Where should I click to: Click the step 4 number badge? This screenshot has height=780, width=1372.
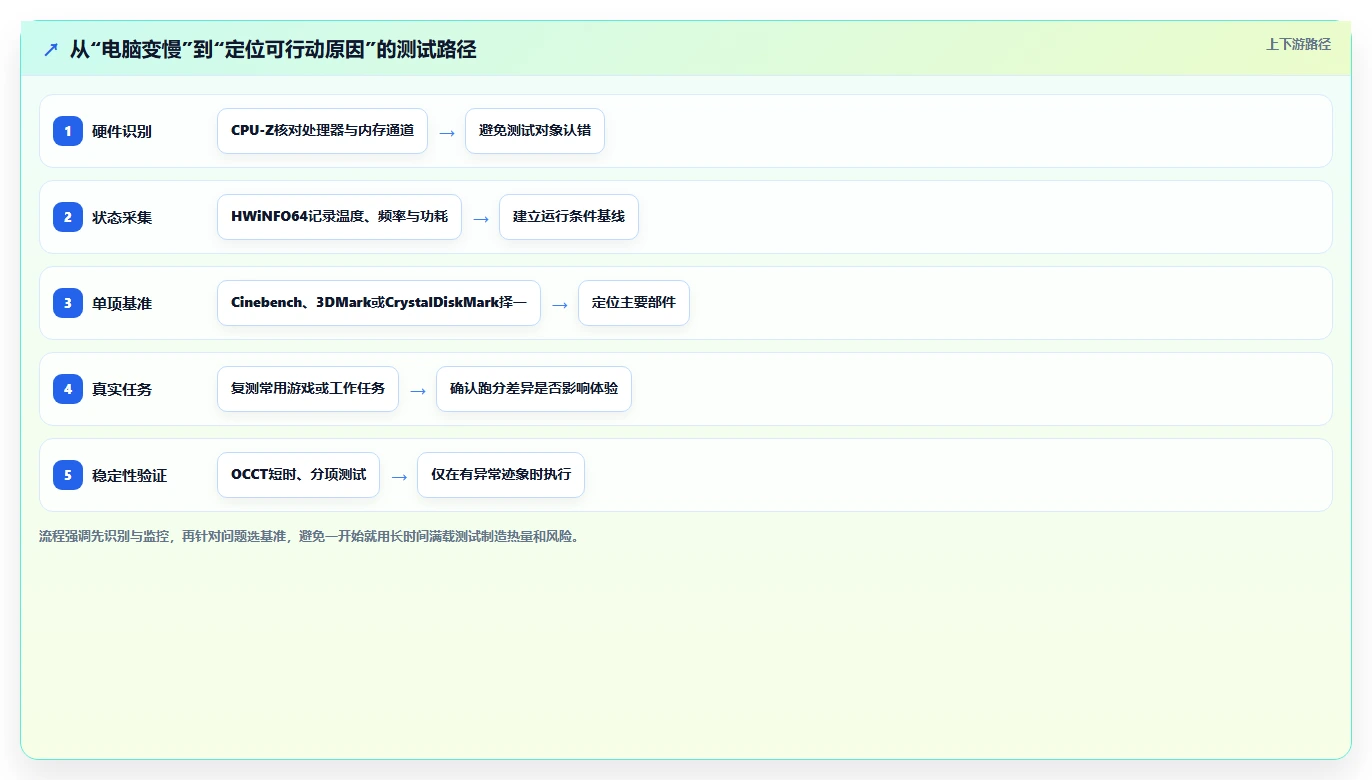(x=68, y=389)
